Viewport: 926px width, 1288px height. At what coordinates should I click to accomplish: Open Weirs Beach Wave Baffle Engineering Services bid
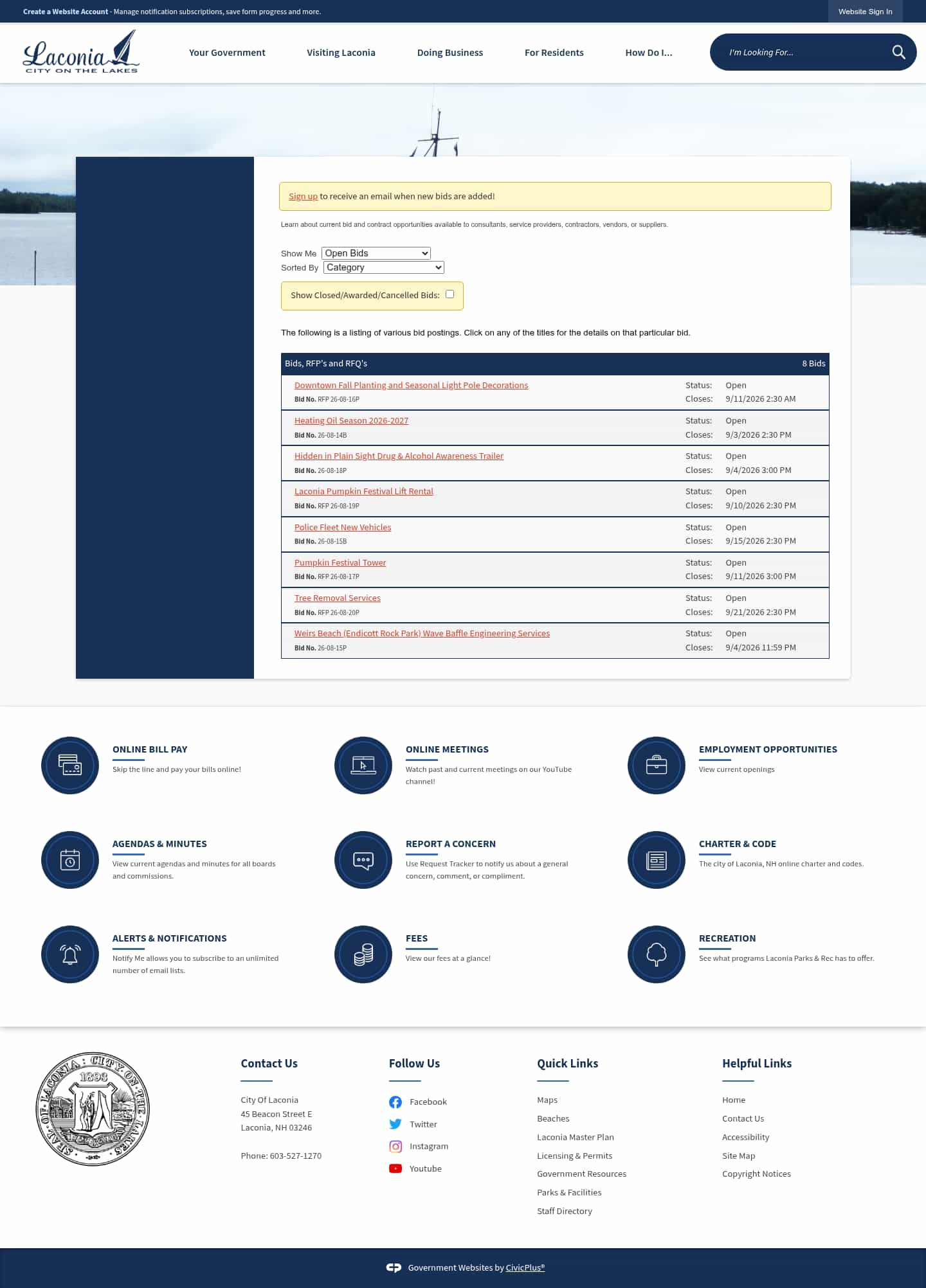coord(422,634)
